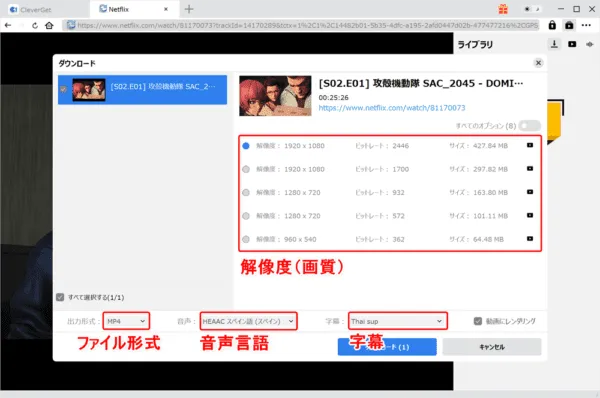Toggle select all (1/1) checkbox
Image resolution: width=600 pixels, height=398 pixels.
60,297
